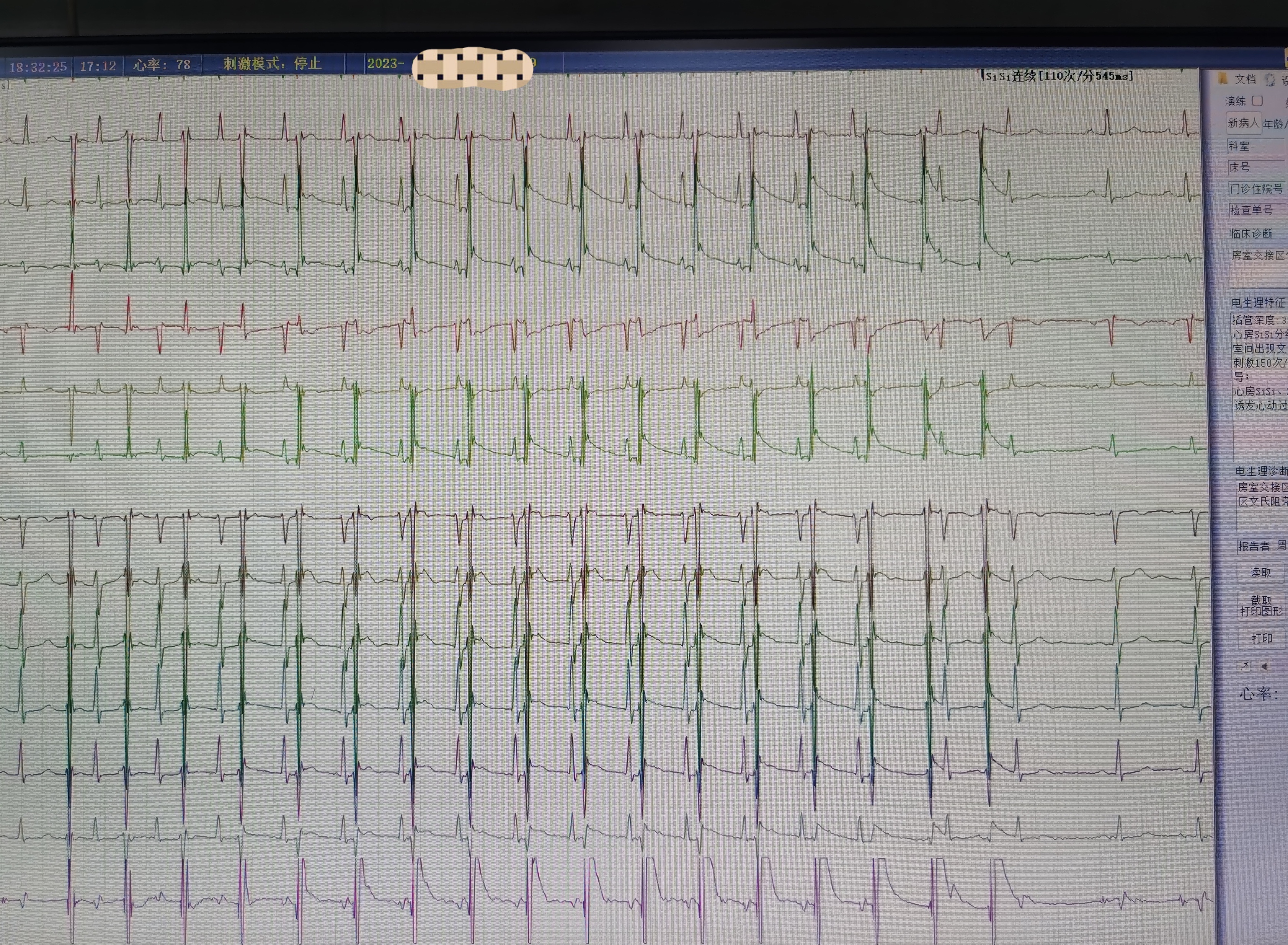The width and height of the screenshot is (1288, 945).
Task: Click the 刺激模式: 停止 status
Action: coord(272,64)
